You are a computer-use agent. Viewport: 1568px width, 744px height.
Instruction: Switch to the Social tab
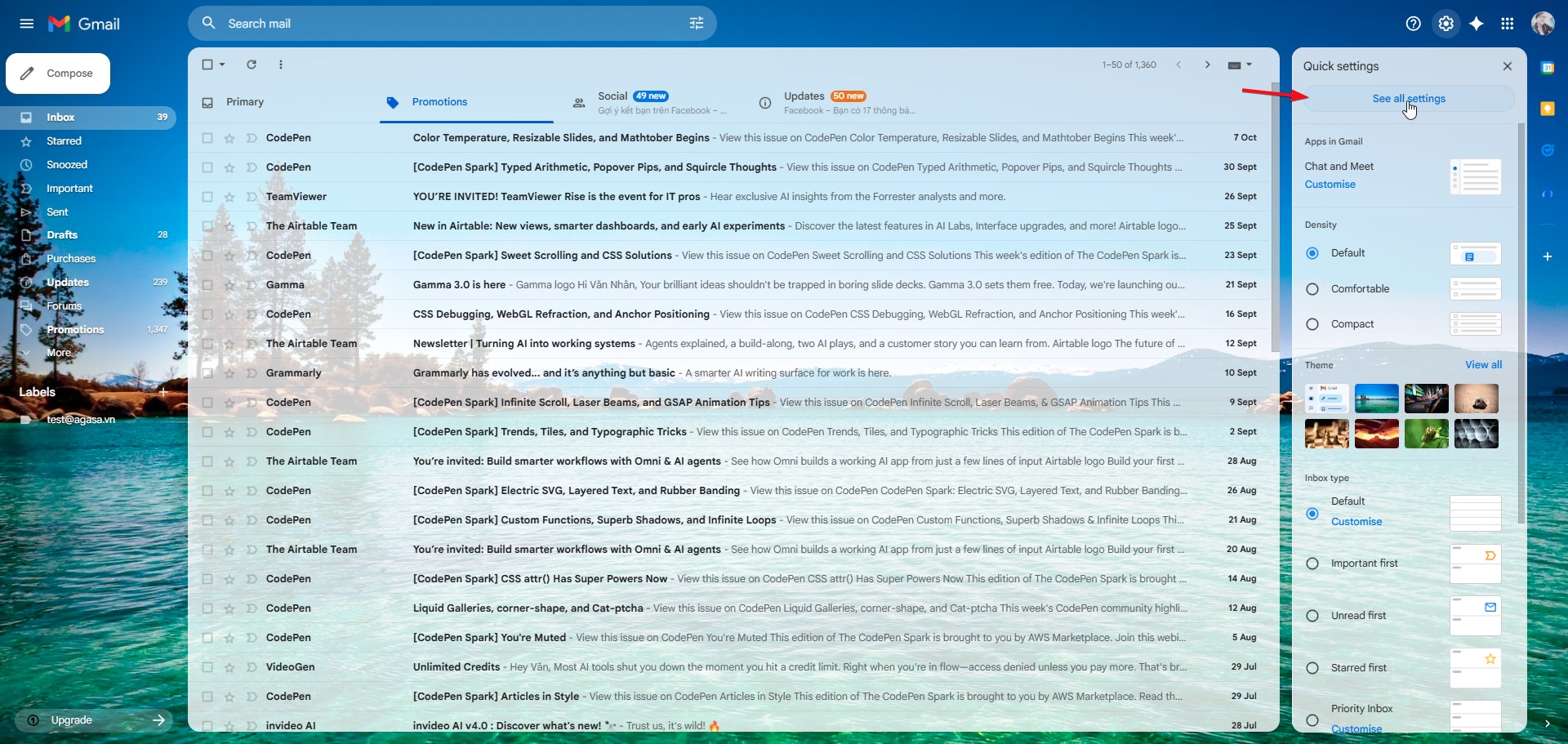pyautogui.click(x=612, y=96)
